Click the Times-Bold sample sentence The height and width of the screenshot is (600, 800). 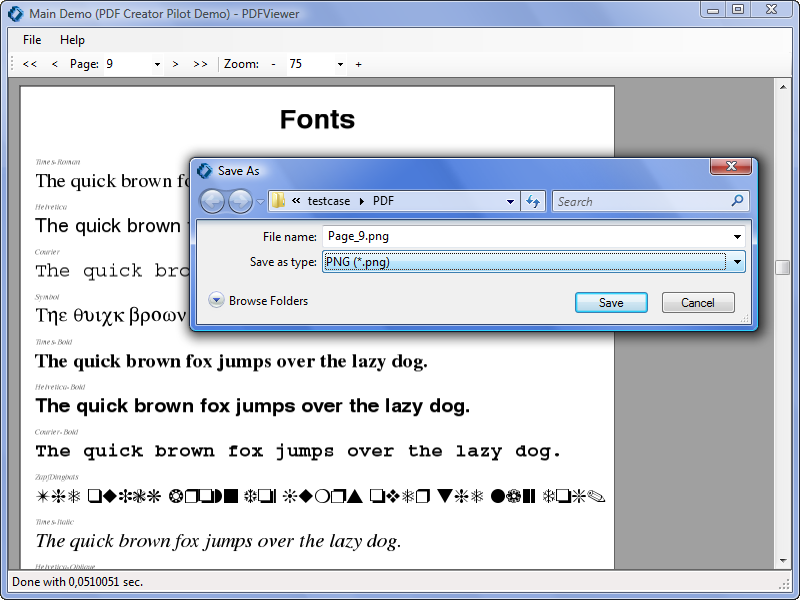pyautogui.click(x=231, y=362)
